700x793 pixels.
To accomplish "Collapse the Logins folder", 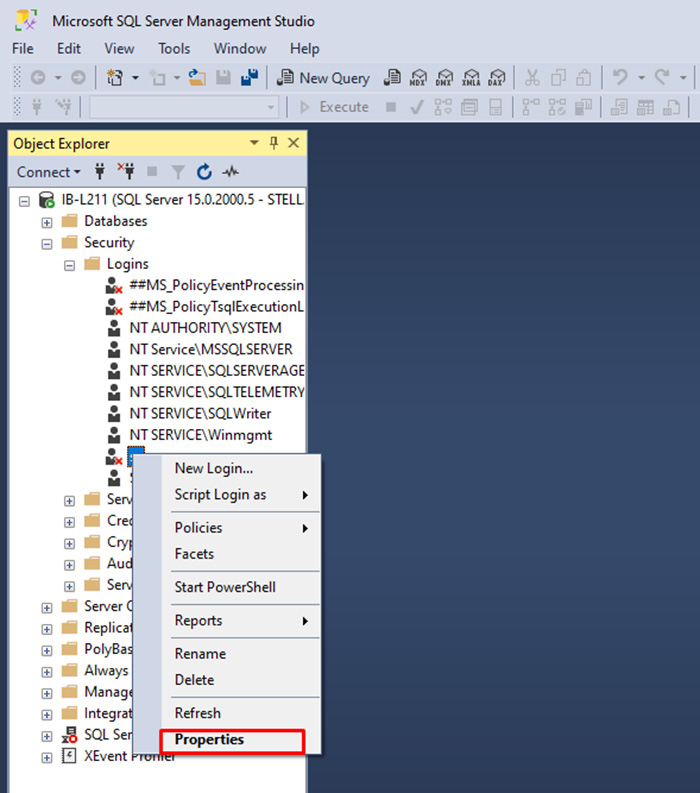I will pyautogui.click(x=69, y=266).
